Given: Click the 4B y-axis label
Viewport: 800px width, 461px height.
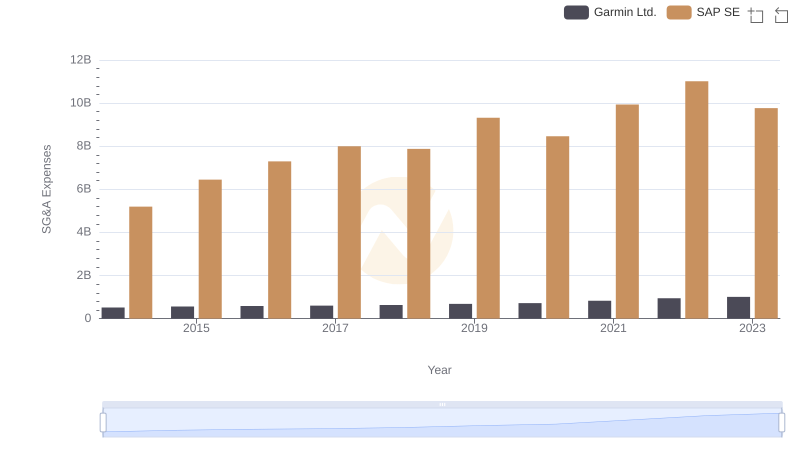Looking at the screenshot, I should coord(84,232).
